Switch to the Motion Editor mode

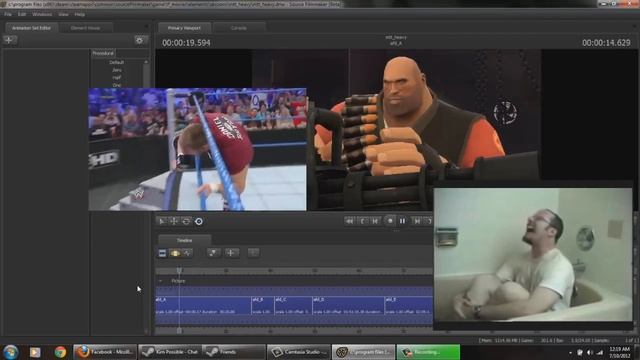tap(175, 253)
